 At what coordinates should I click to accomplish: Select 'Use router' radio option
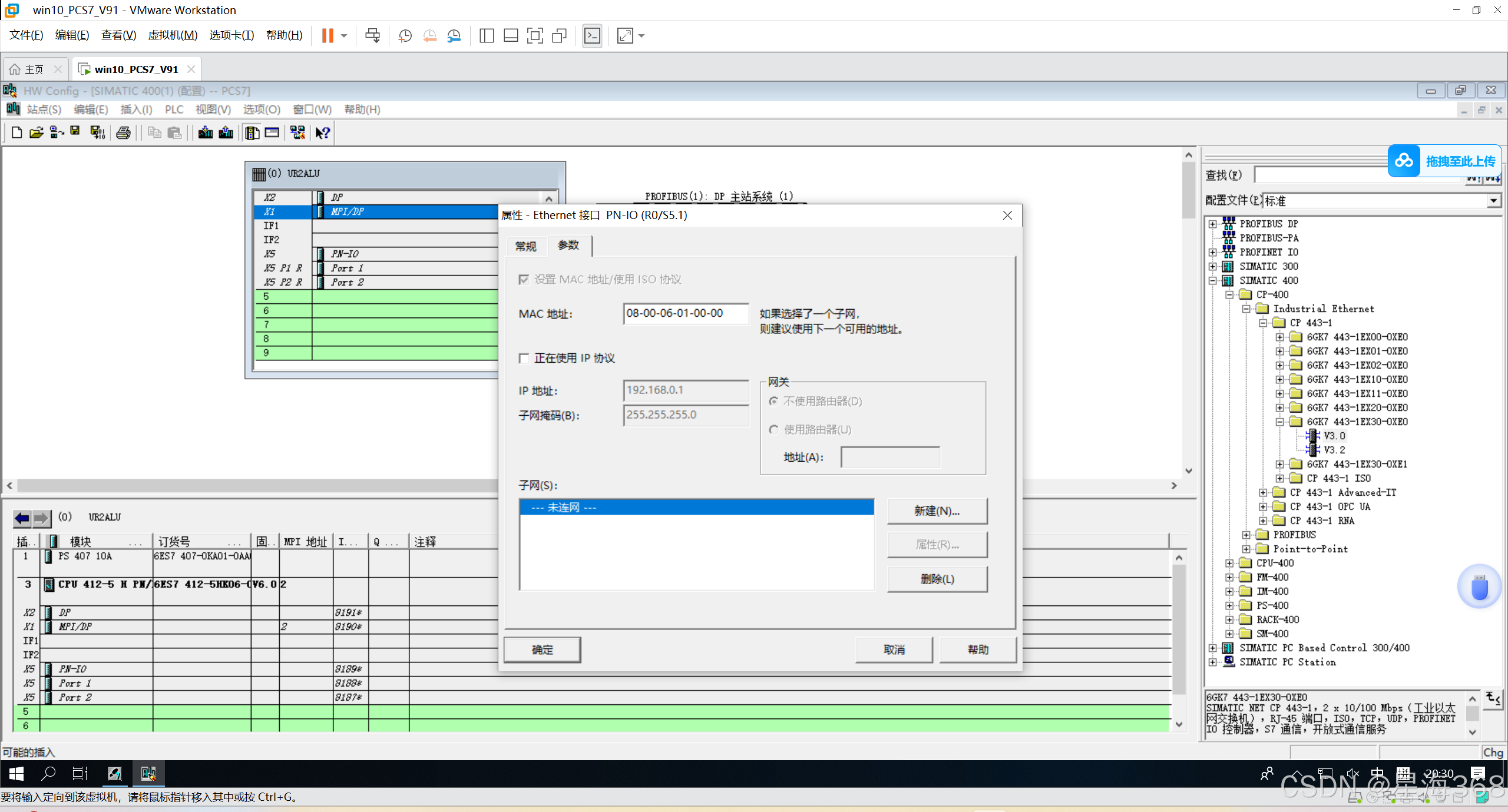click(x=774, y=429)
